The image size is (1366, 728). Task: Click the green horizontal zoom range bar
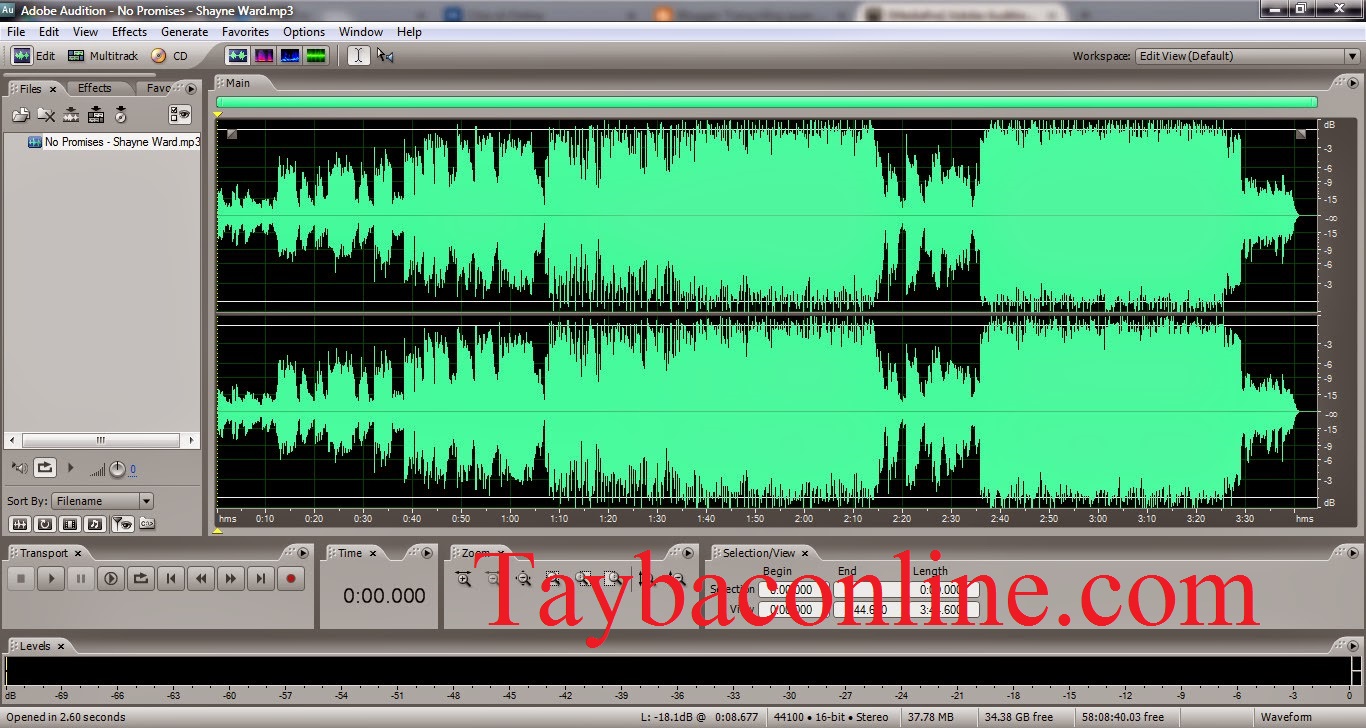[x=767, y=102]
